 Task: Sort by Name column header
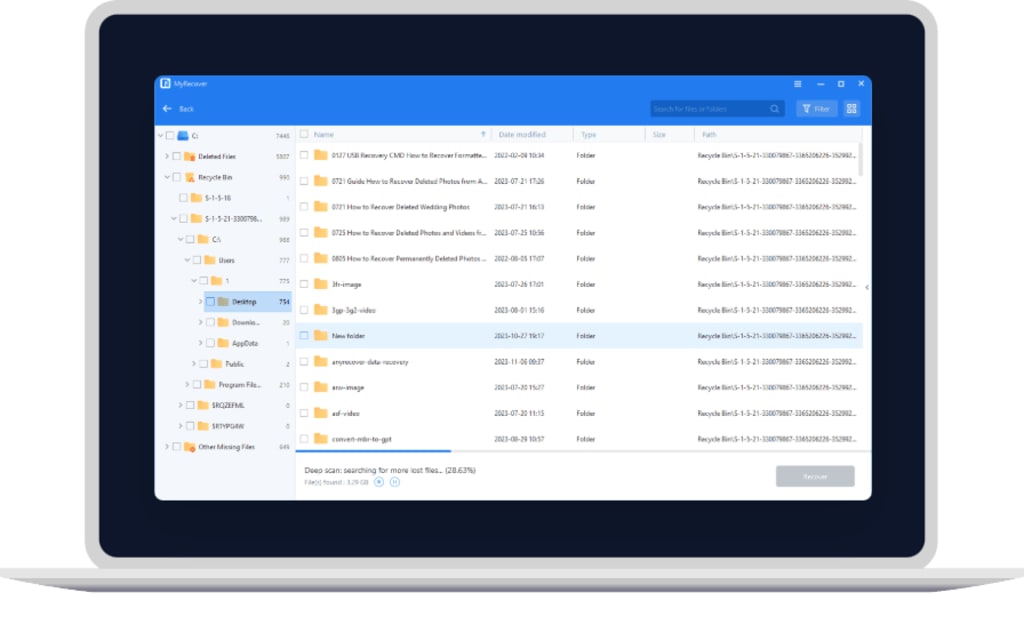click(x=324, y=134)
